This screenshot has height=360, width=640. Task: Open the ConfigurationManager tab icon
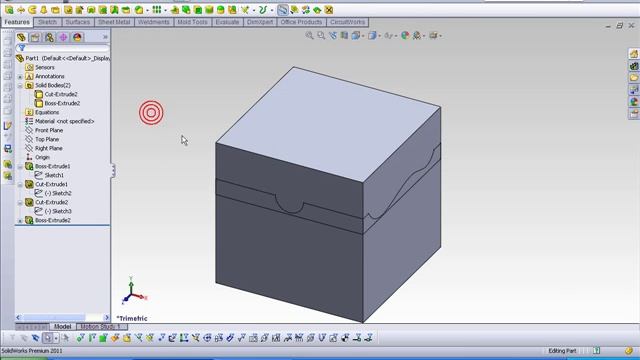coord(49,37)
